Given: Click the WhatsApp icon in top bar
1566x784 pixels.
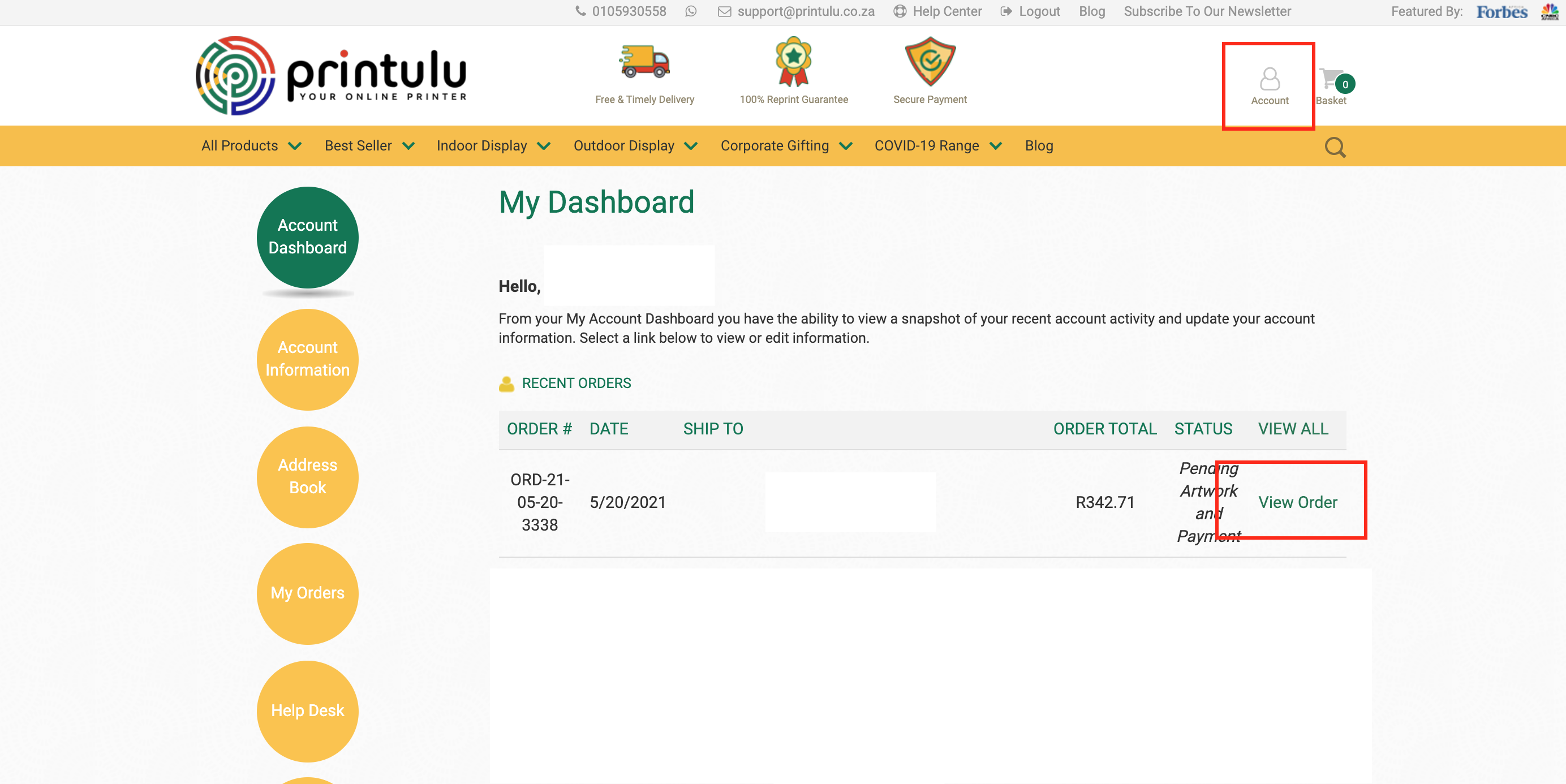Looking at the screenshot, I should (691, 11).
